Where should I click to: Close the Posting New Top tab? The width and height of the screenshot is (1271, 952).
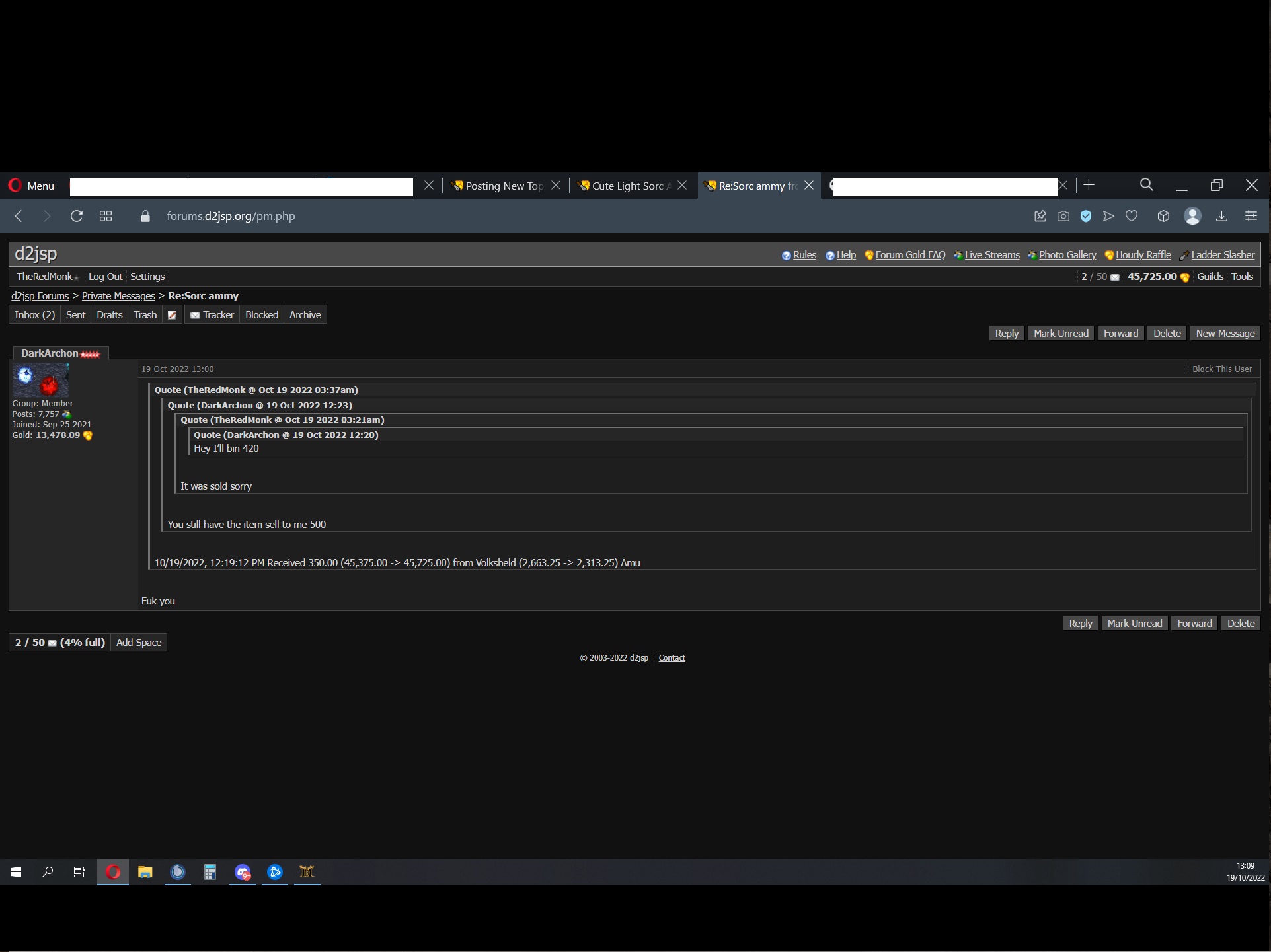556,186
